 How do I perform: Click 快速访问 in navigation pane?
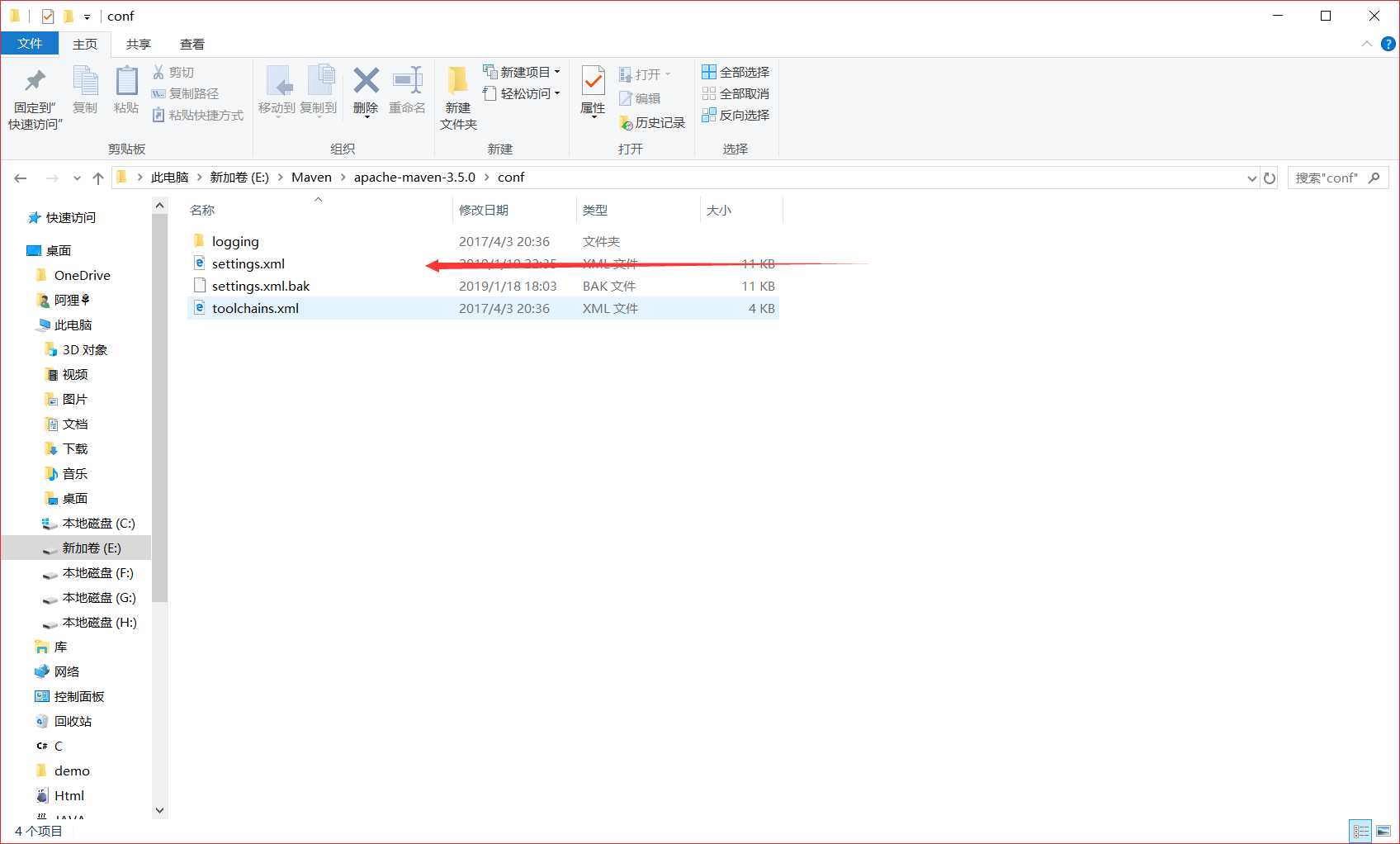[70, 217]
